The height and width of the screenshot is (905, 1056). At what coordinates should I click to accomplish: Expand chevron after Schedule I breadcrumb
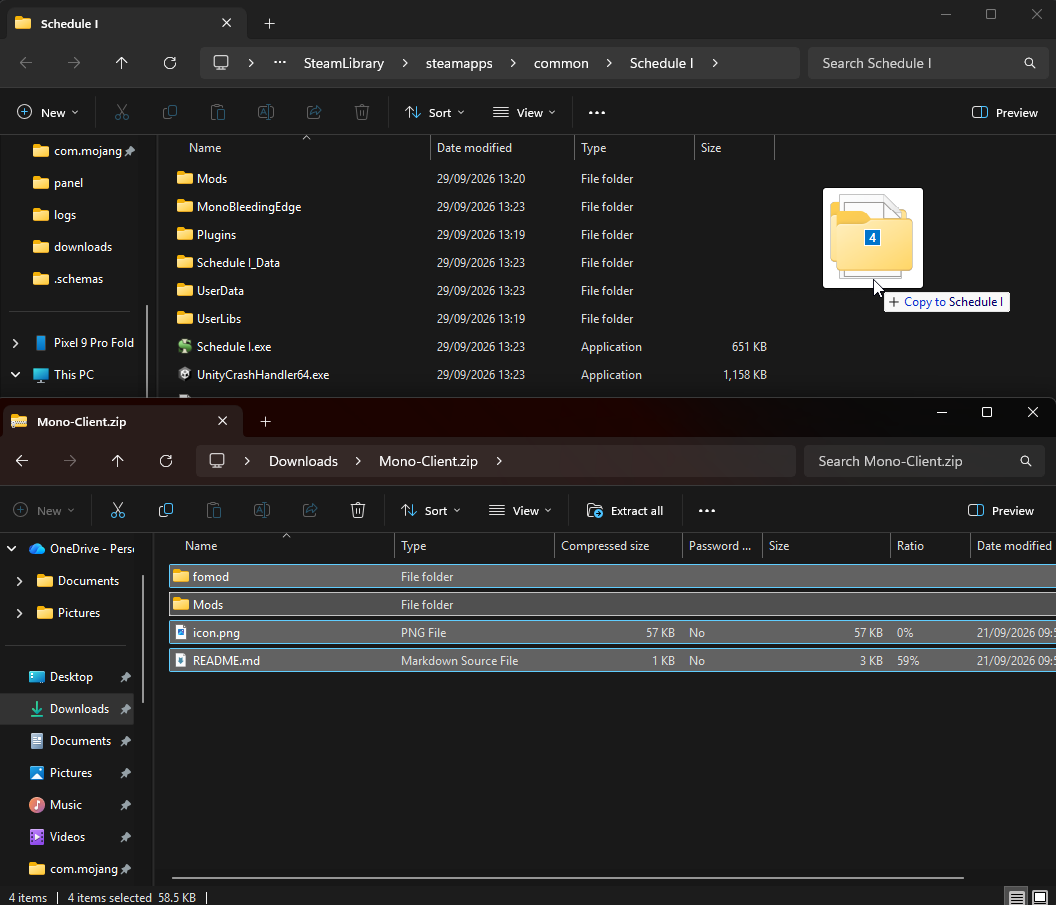tap(715, 63)
